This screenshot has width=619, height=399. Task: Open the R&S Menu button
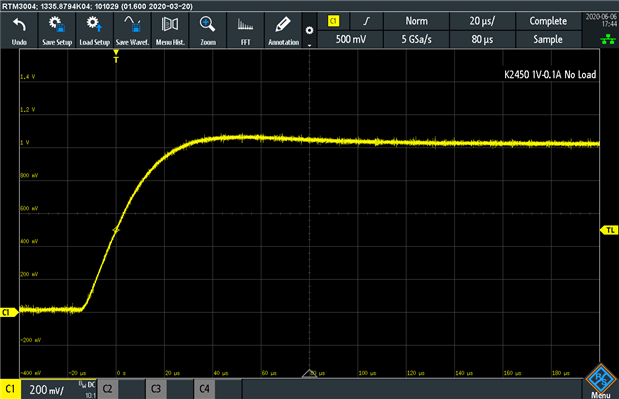pos(601,381)
